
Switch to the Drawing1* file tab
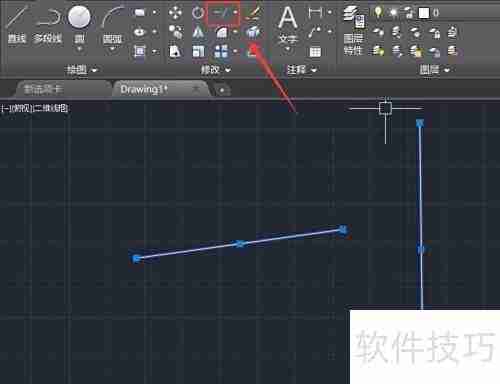(161, 89)
